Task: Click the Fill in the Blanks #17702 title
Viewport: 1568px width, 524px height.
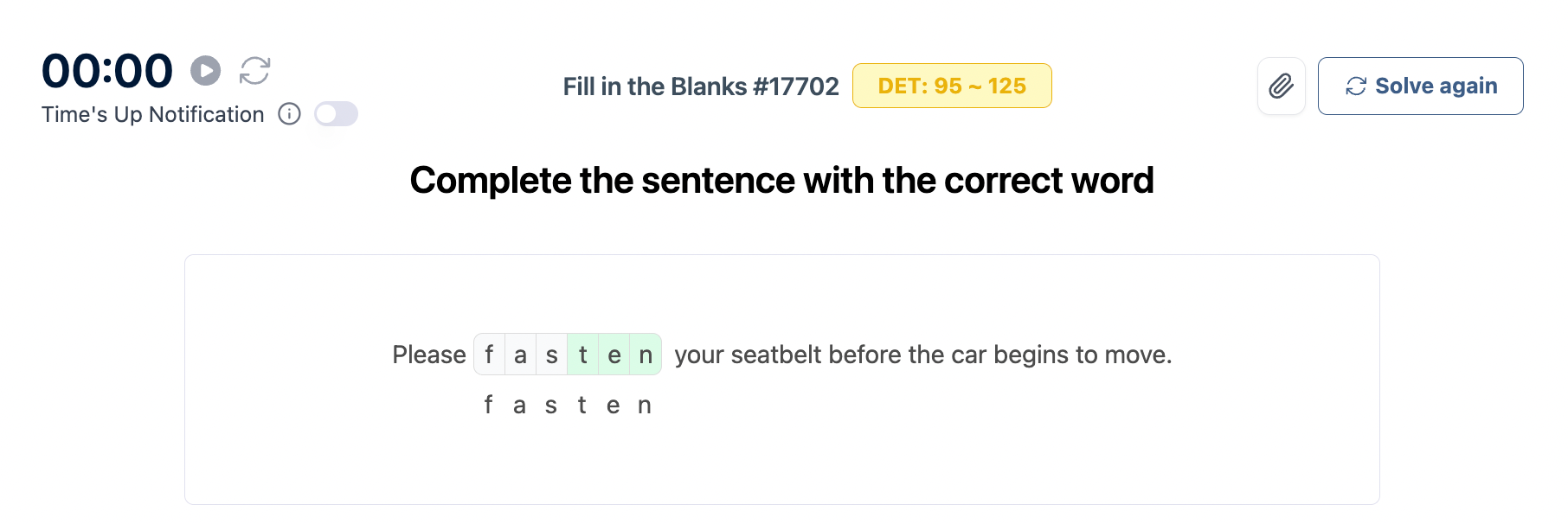Action: pyautogui.click(x=700, y=86)
